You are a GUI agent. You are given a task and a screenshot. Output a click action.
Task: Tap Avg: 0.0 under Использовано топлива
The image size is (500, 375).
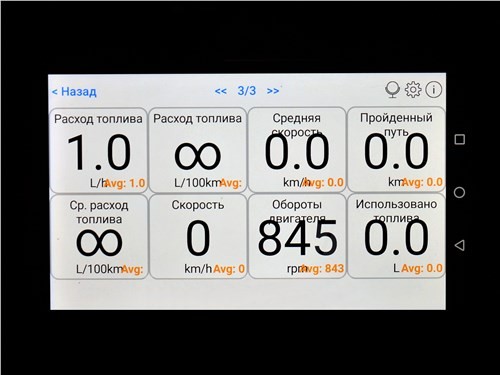coord(422,268)
